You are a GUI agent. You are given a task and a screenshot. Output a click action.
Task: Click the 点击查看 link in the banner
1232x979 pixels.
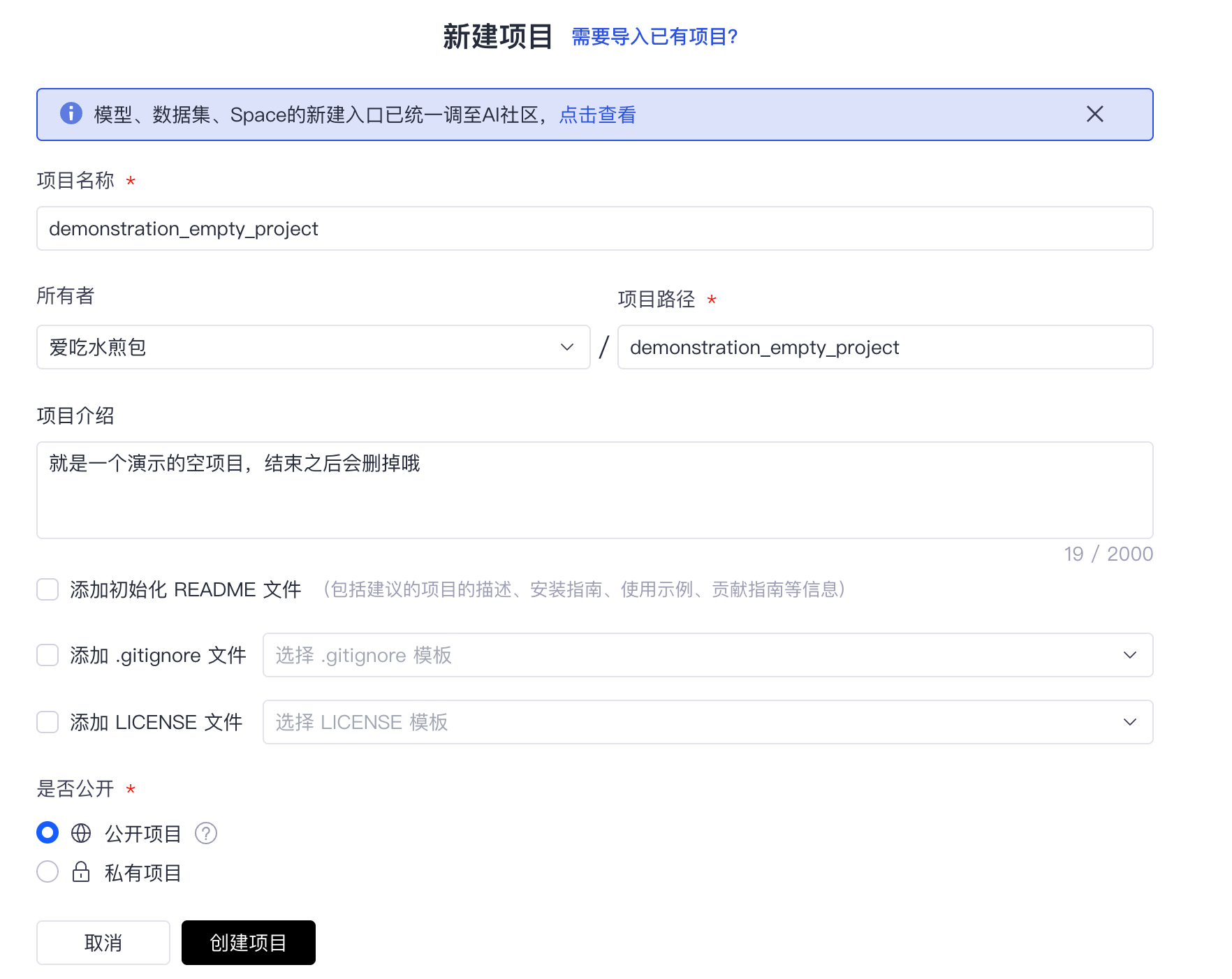(597, 115)
